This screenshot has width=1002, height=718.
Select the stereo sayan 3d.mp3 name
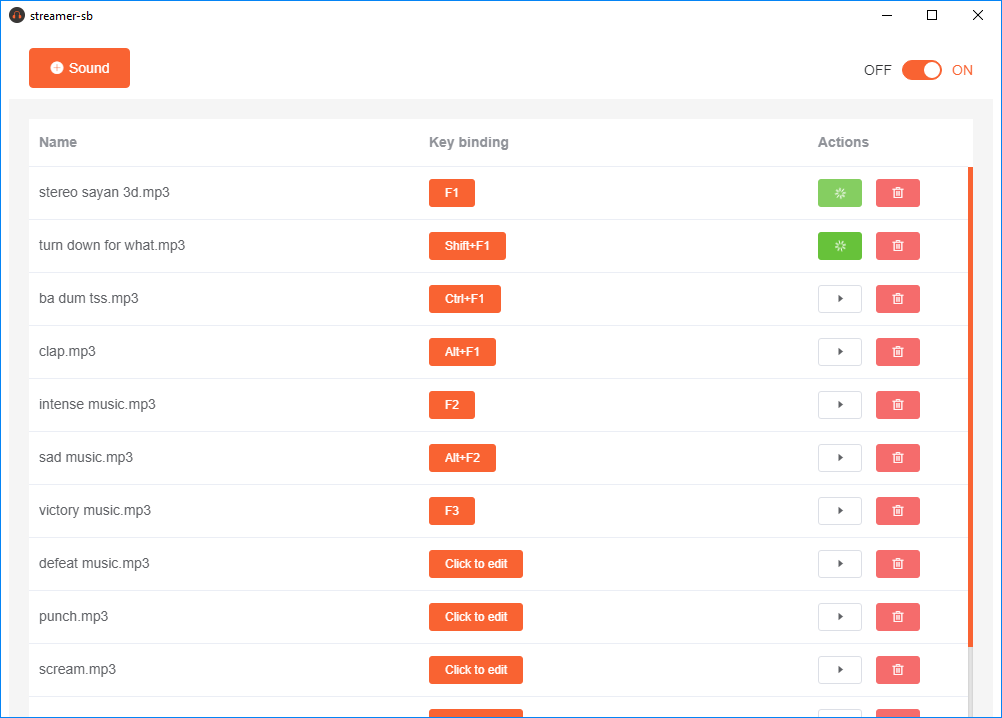(104, 192)
